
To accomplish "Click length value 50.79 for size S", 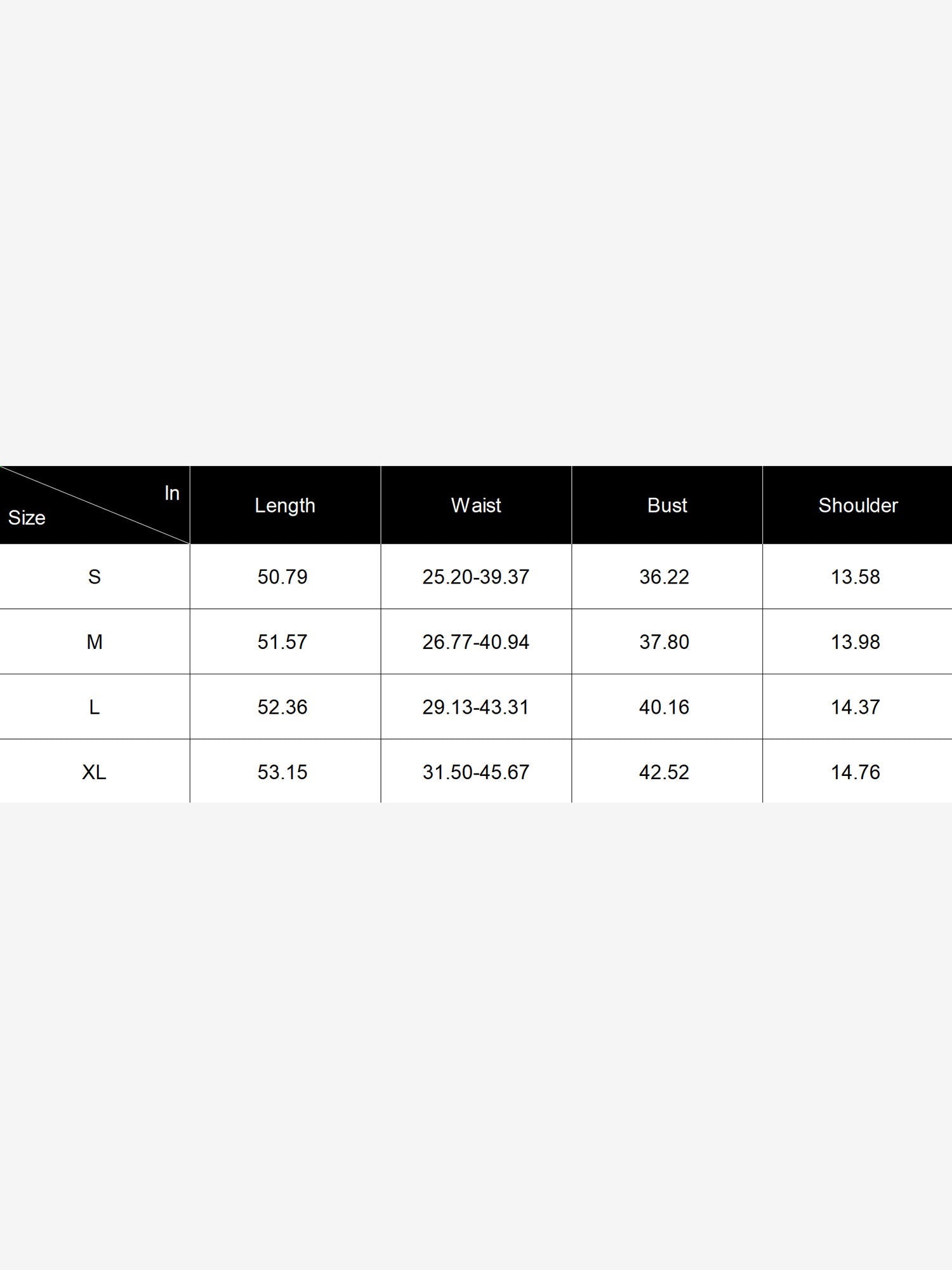I will pyautogui.click(x=282, y=577).
